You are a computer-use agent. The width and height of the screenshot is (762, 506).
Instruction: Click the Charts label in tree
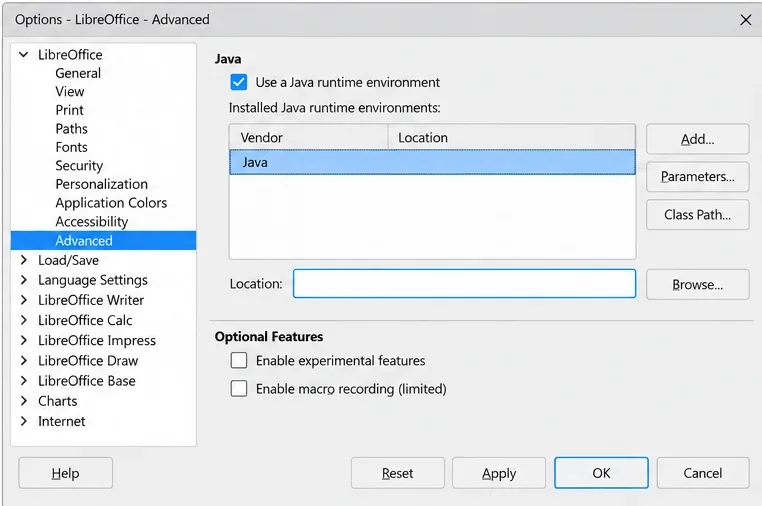(57, 401)
